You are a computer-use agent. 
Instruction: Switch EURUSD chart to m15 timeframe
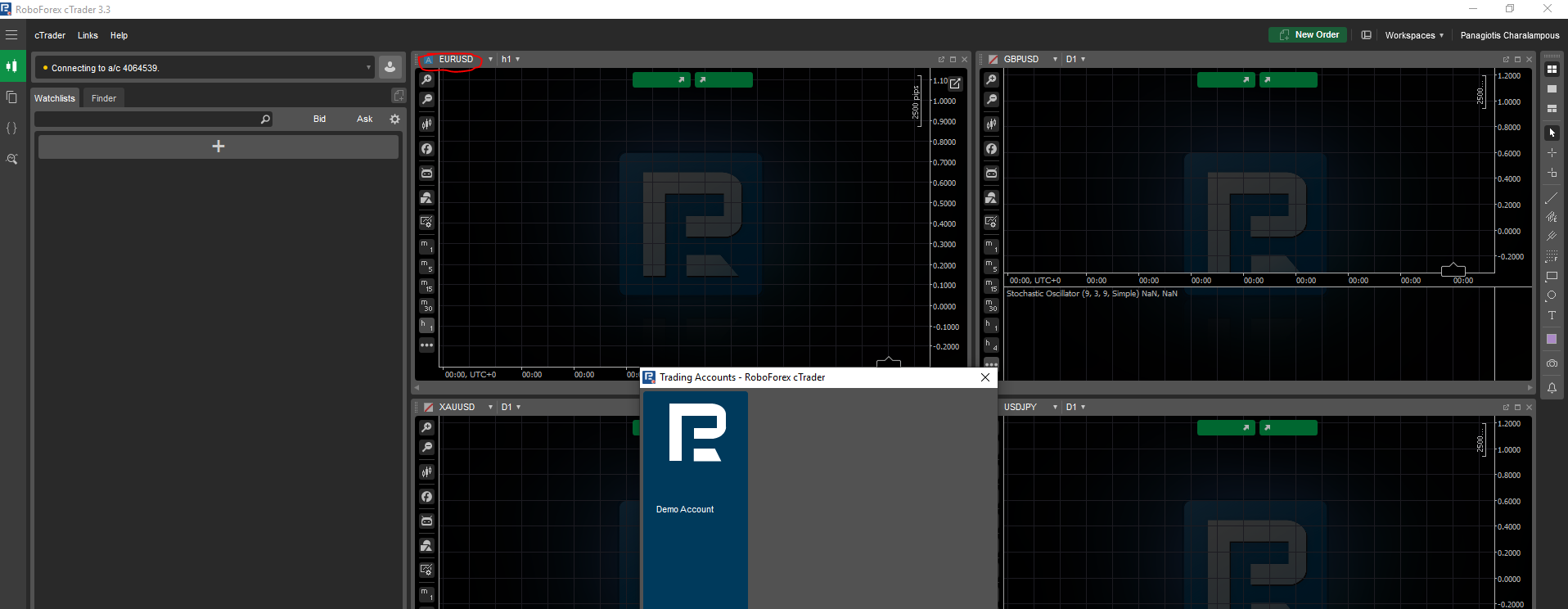(426, 286)
